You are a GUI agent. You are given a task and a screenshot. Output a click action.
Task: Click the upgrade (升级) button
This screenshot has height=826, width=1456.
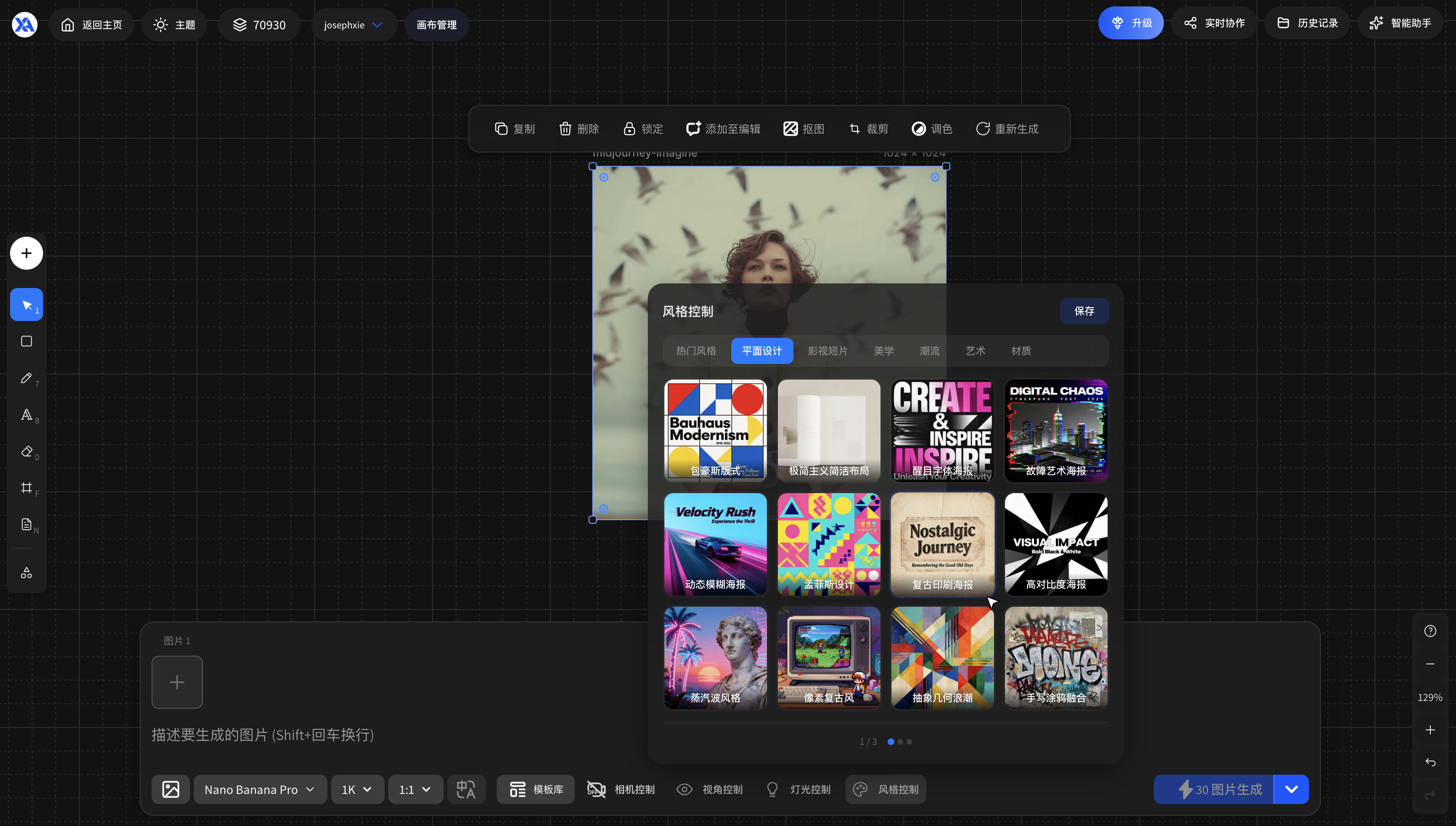click(x=1130, y=23)
